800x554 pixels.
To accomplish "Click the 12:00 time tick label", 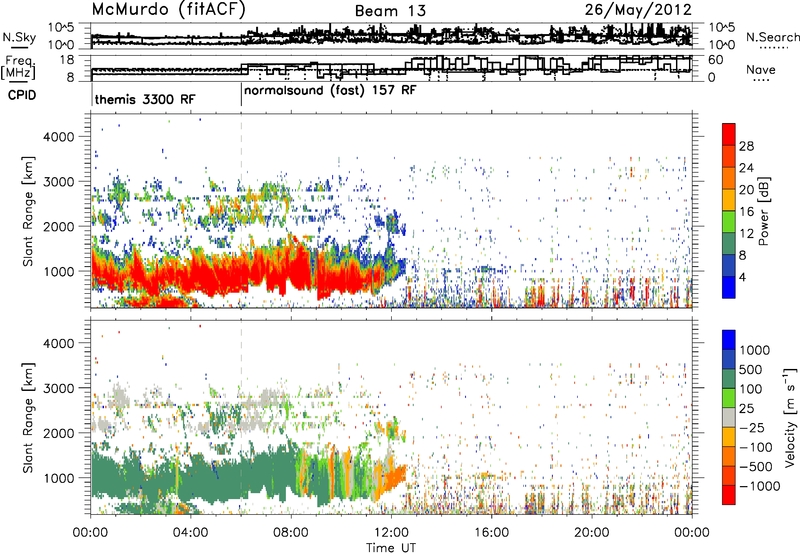I will tap(391, 533).
